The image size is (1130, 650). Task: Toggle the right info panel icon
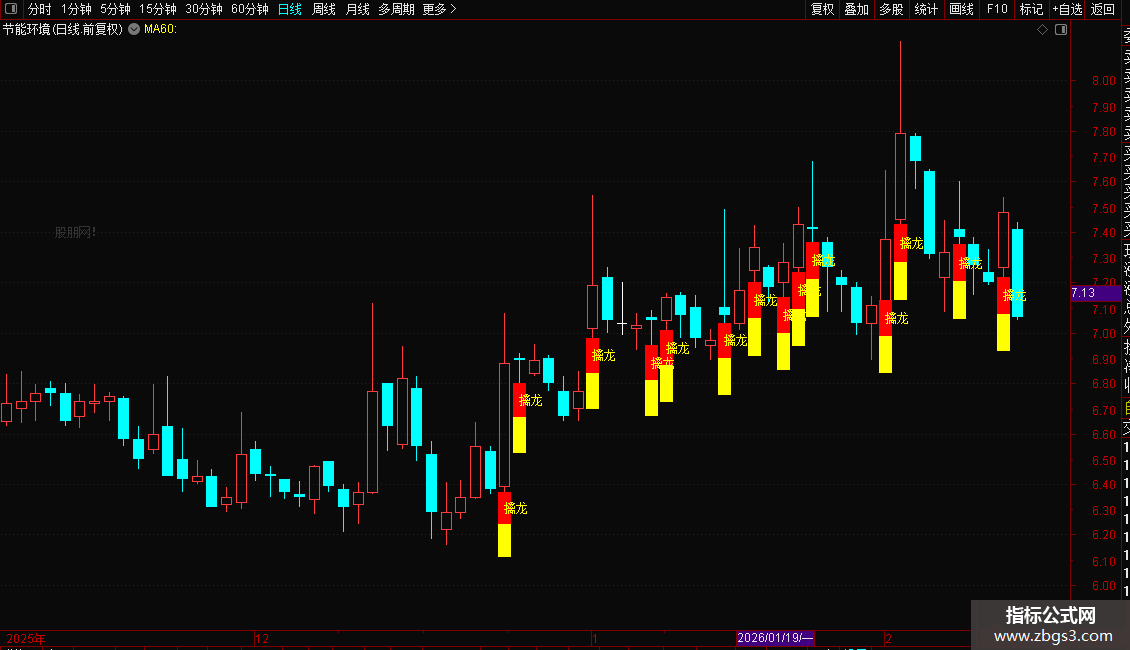pyautogui.click(x=1061, y=30)
